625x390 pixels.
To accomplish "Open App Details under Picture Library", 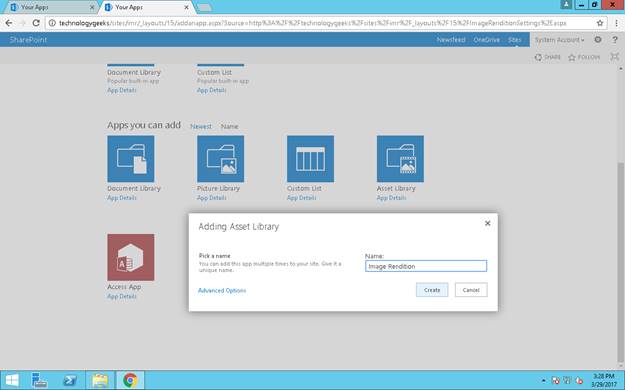I will (212, 198).
